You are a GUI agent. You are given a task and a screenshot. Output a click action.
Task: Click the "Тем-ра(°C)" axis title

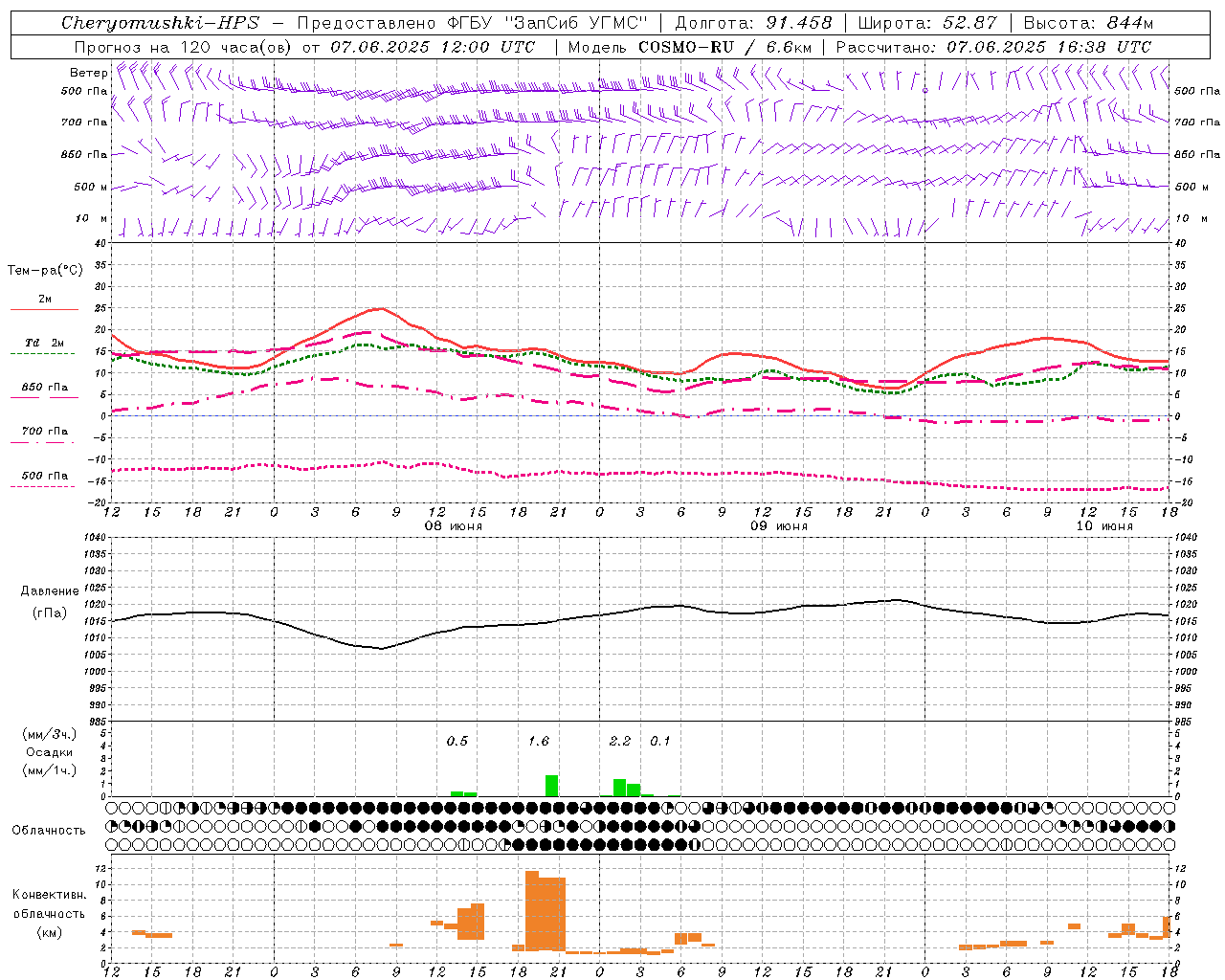[45, 271]
